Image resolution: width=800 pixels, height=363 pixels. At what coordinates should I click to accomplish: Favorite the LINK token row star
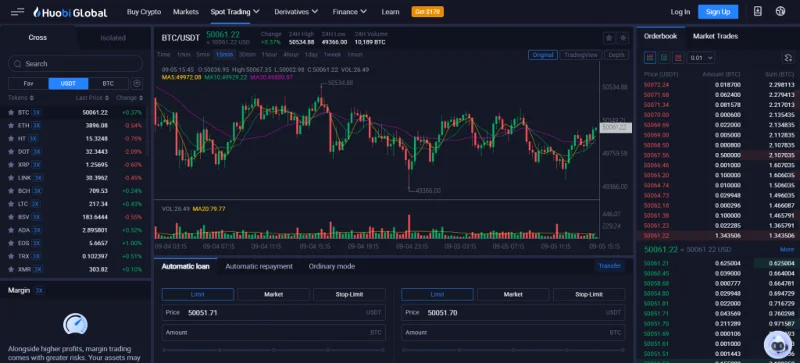11,178
